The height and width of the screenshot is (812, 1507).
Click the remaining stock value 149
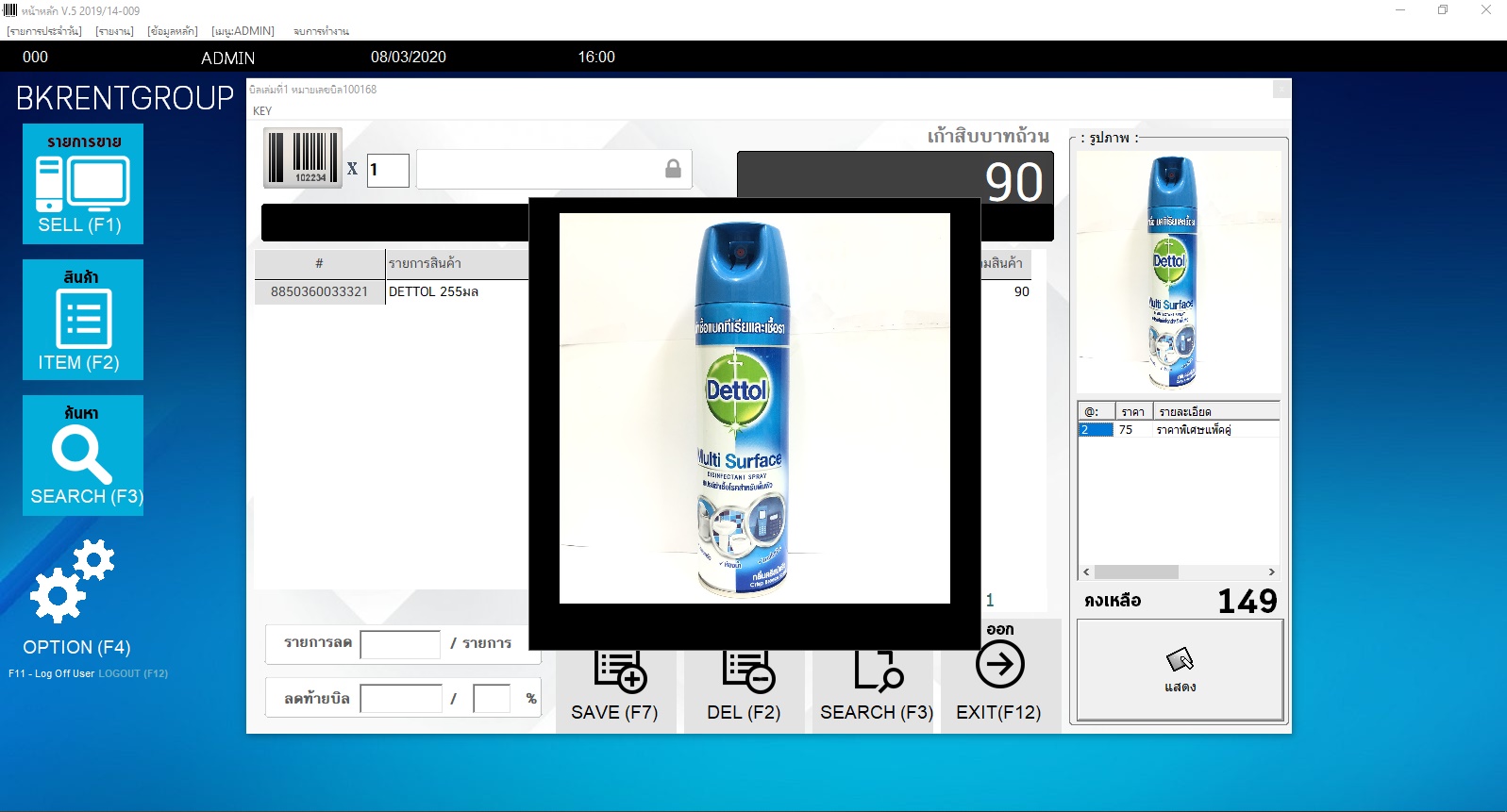tap(1247, 601)
